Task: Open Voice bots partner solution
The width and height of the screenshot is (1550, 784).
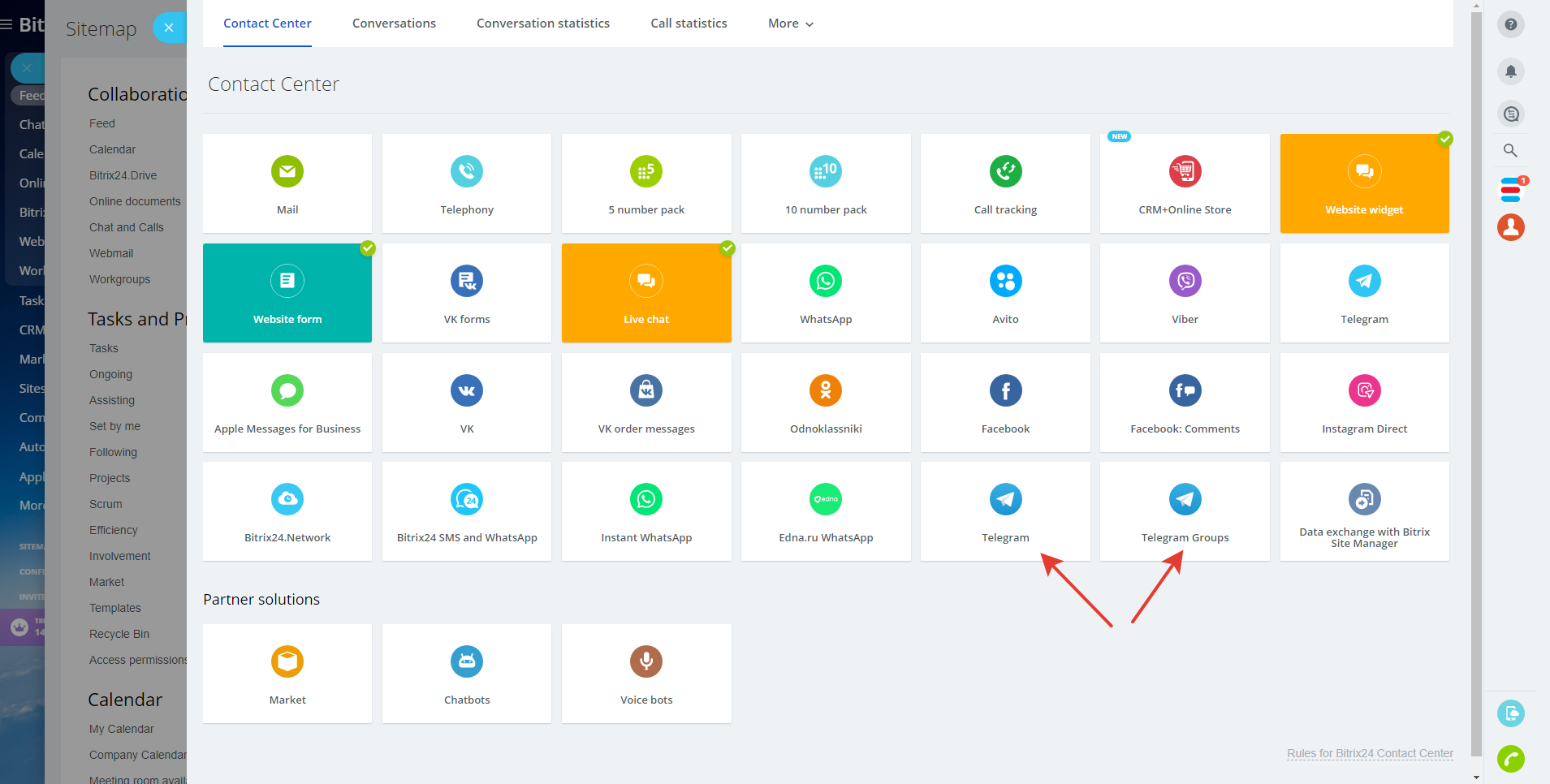Action: 646,674
